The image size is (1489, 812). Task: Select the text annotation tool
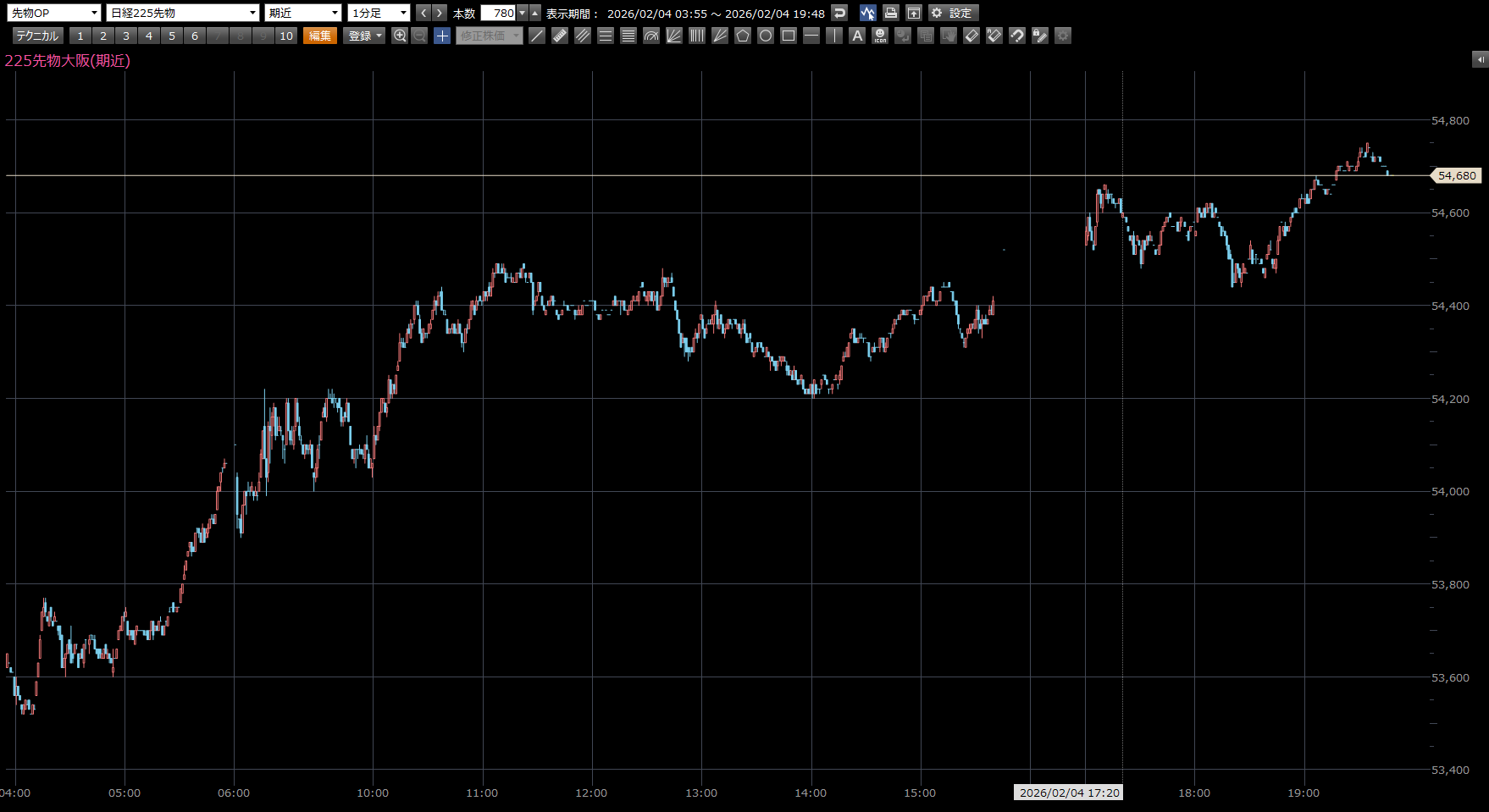(857, 36)
